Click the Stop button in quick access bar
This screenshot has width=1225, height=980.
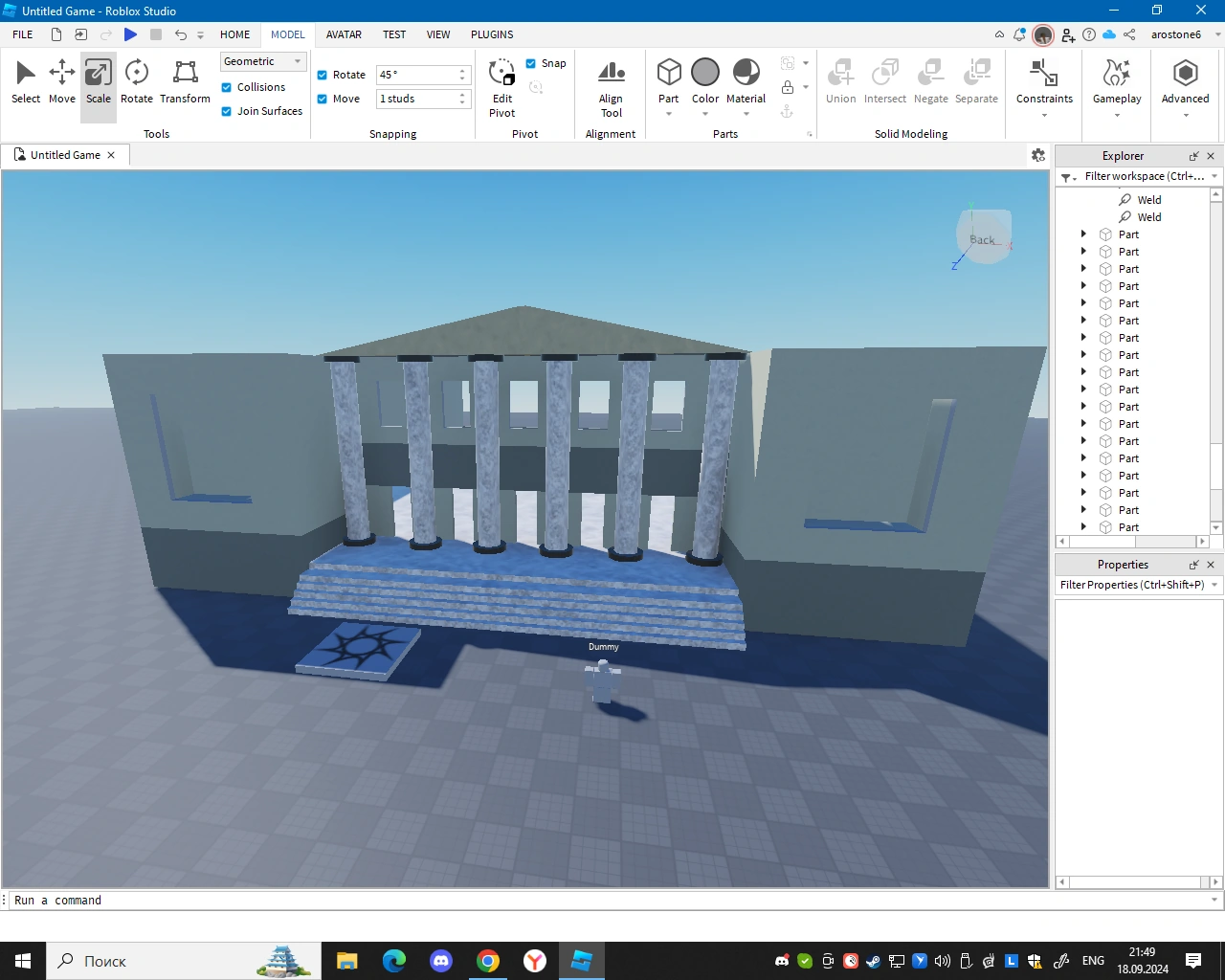(x=156, y=34)
